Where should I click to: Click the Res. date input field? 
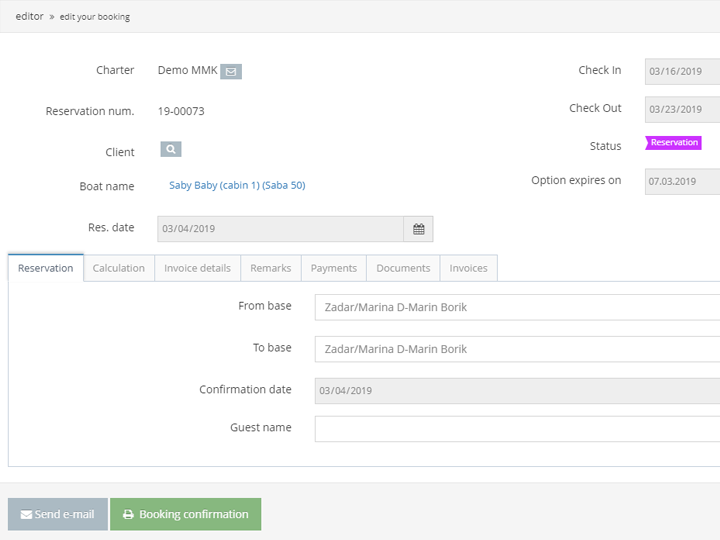click(280, 229)
